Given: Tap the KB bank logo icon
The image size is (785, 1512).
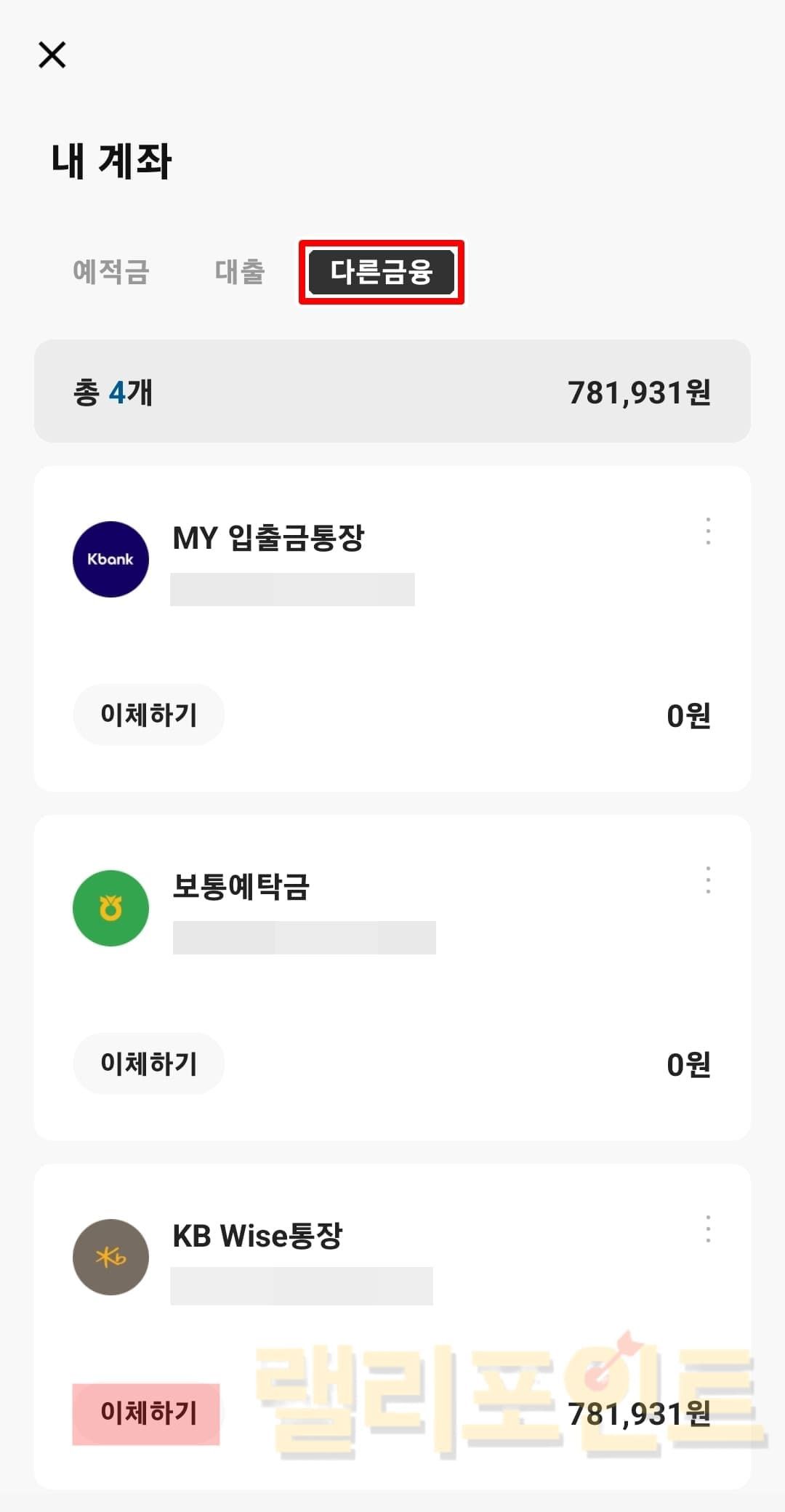Looking at the screenshot, I should tap(110, 1257).
